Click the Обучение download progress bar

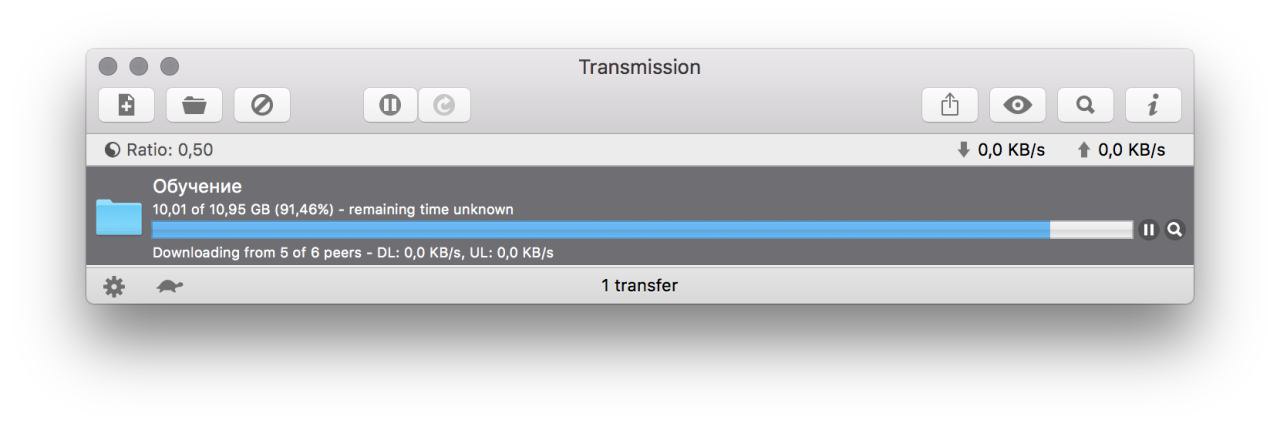click(x=640, y=229)
